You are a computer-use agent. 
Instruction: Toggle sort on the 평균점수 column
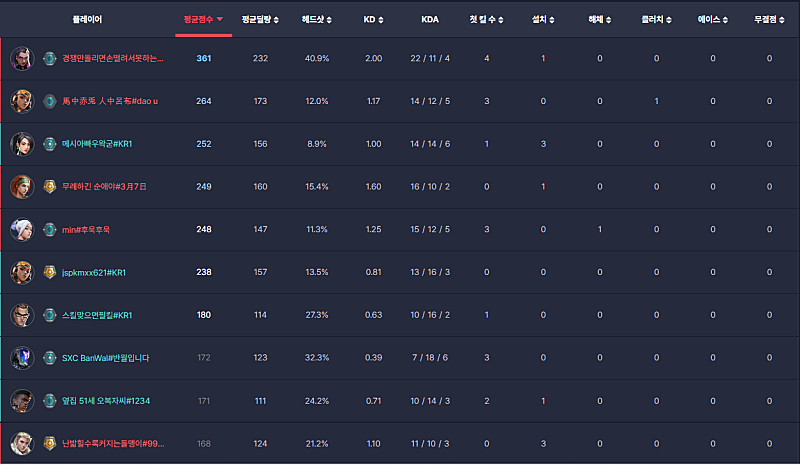(x=204, y=19)
